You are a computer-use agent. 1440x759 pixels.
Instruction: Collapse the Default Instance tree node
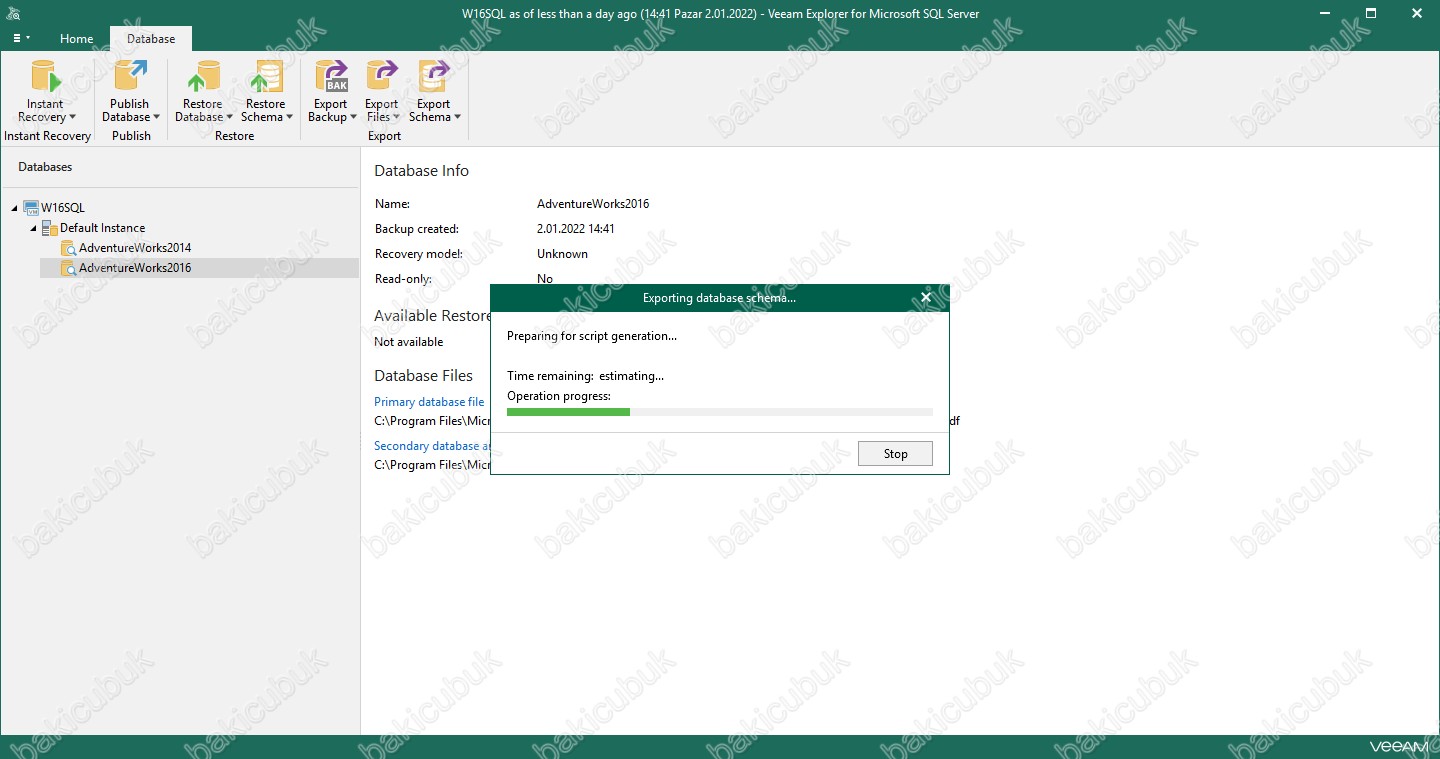(x=34, y=228)
